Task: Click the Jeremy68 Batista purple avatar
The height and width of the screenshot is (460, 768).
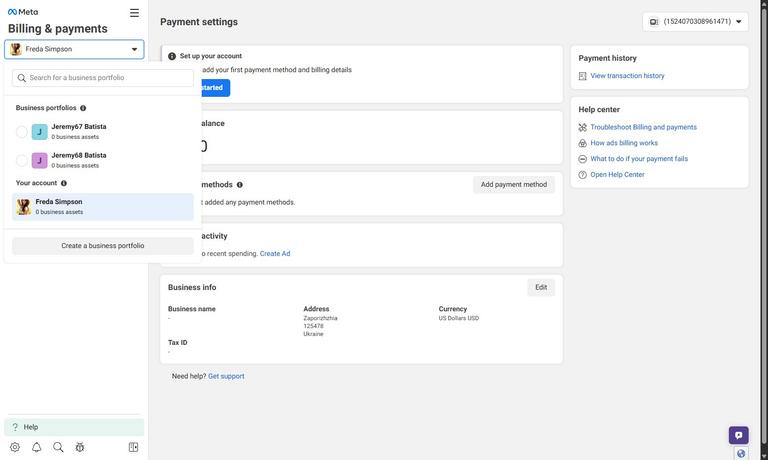Action: [40, 160]
